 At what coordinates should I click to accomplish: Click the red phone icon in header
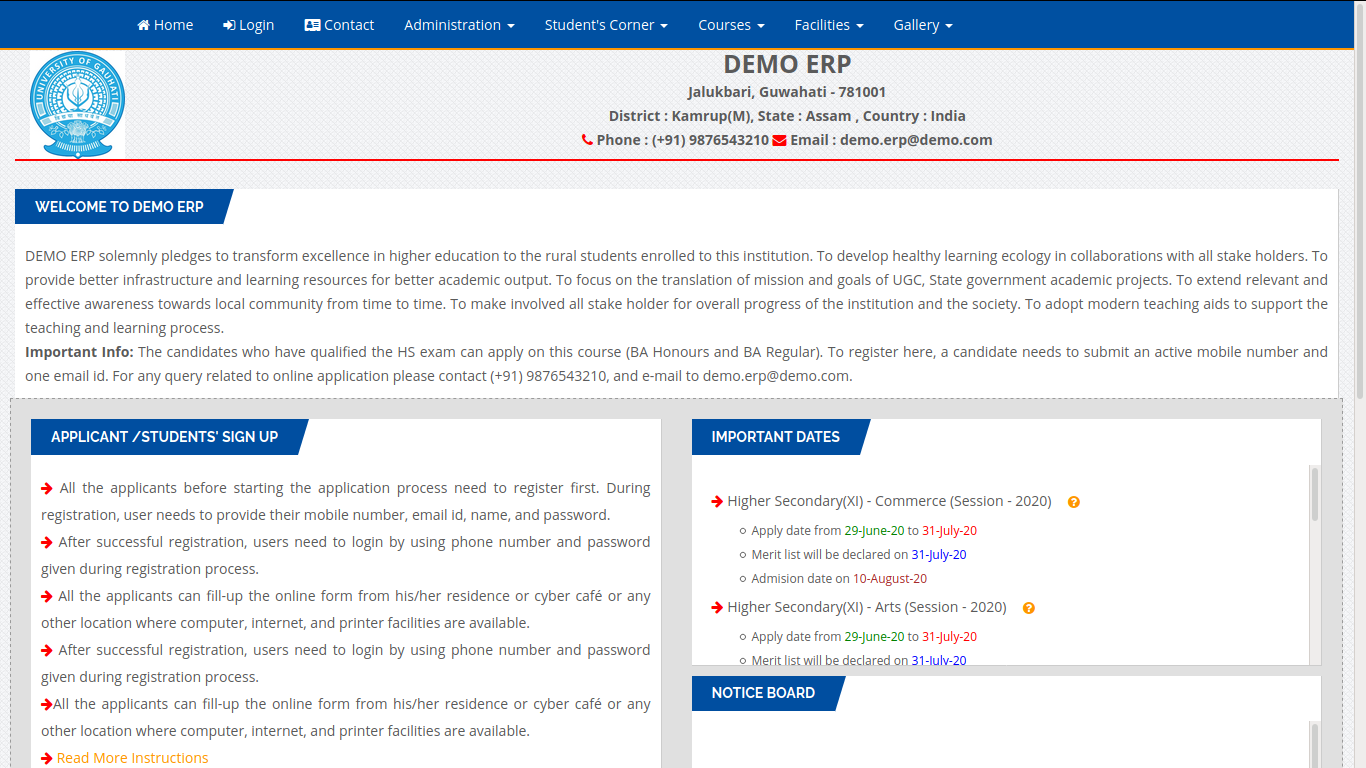587,140
